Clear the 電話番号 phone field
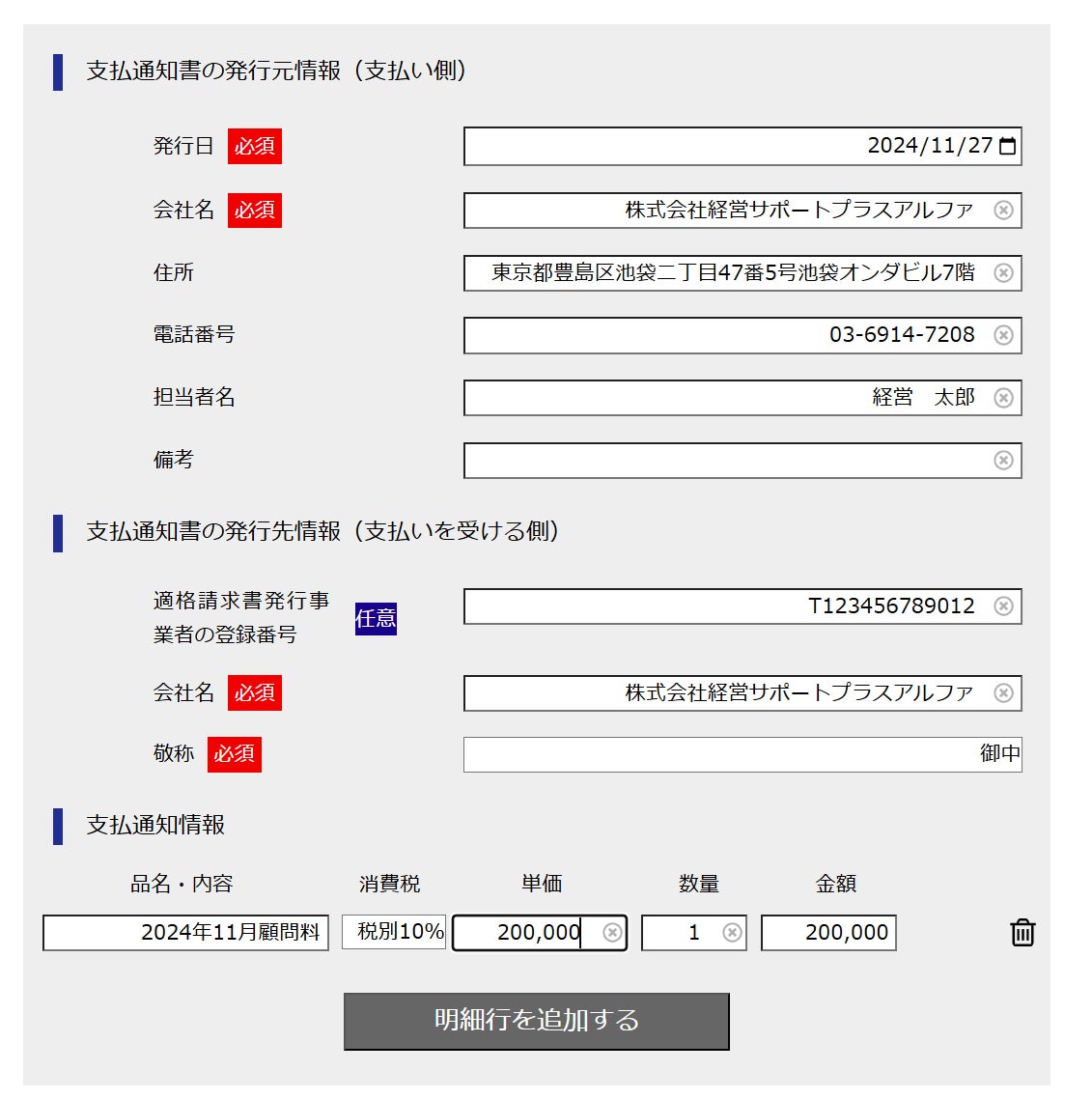The image size is (1092, 1099). pos(1004,335)
